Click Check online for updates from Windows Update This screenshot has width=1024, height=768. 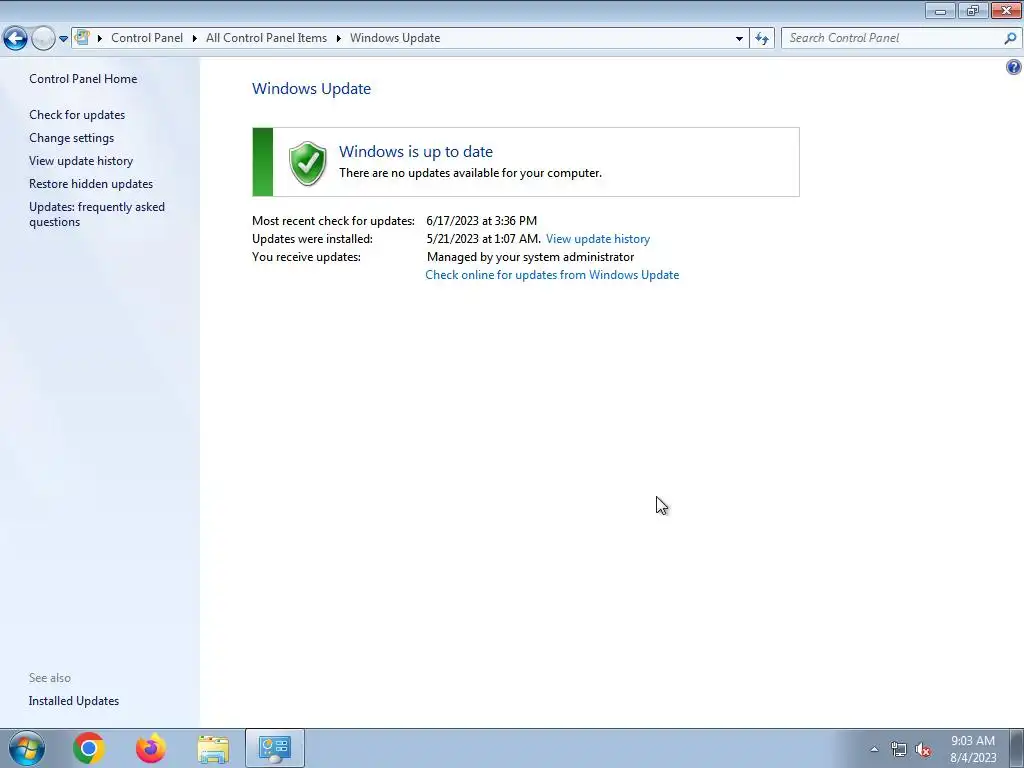[552, 275]
